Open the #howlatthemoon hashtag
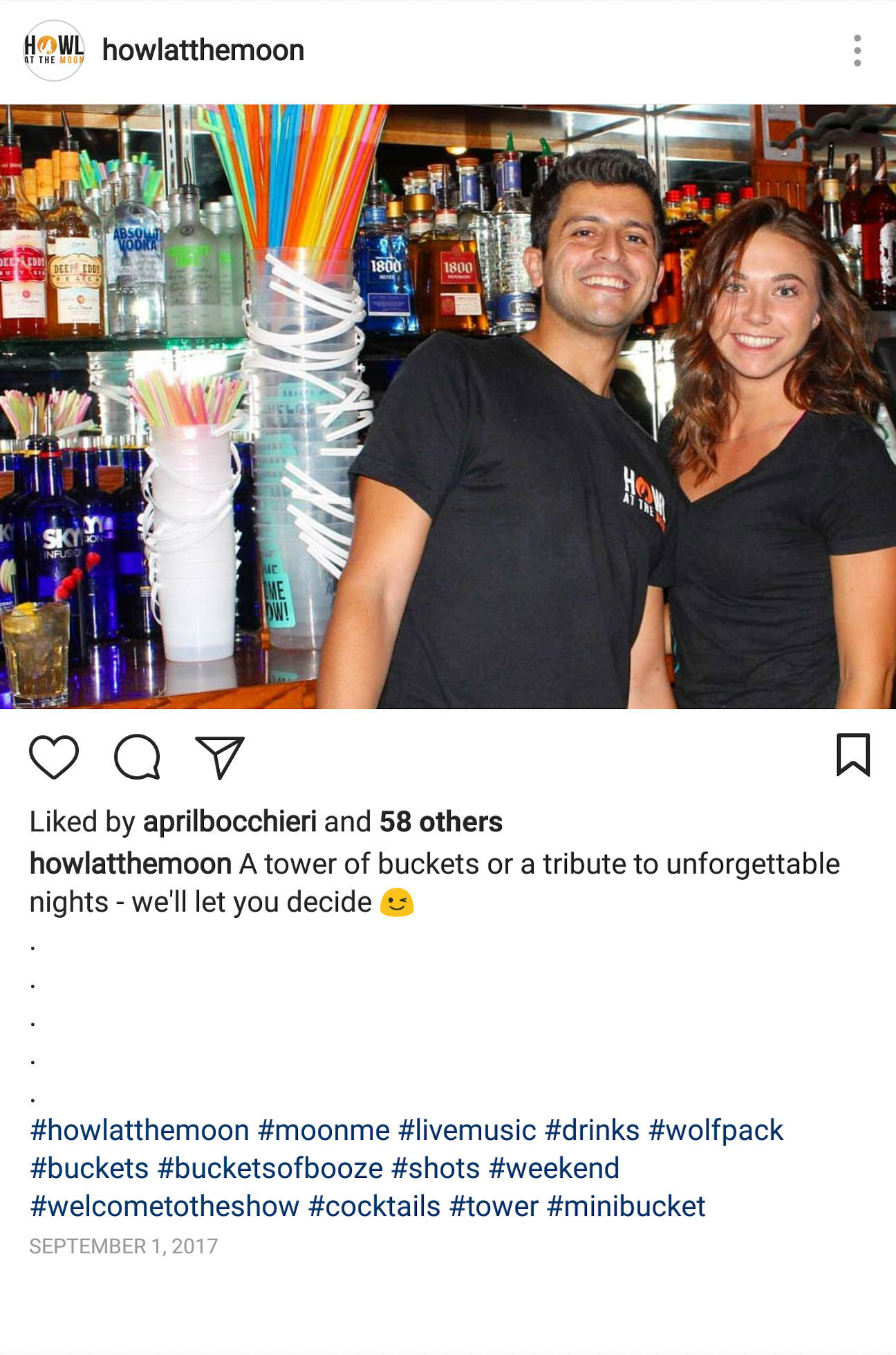This screenshot has height=1355, width=896. tap(140, 1131)
